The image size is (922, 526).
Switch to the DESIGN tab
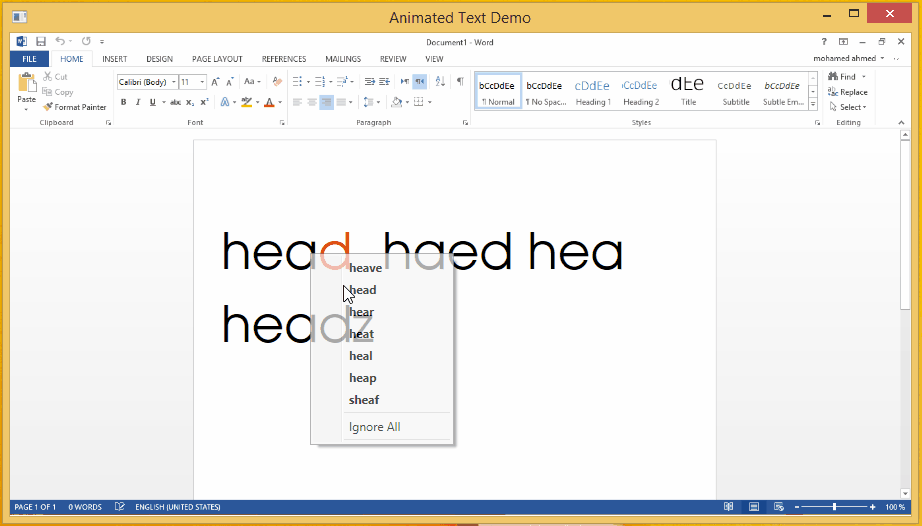point(159,59)
